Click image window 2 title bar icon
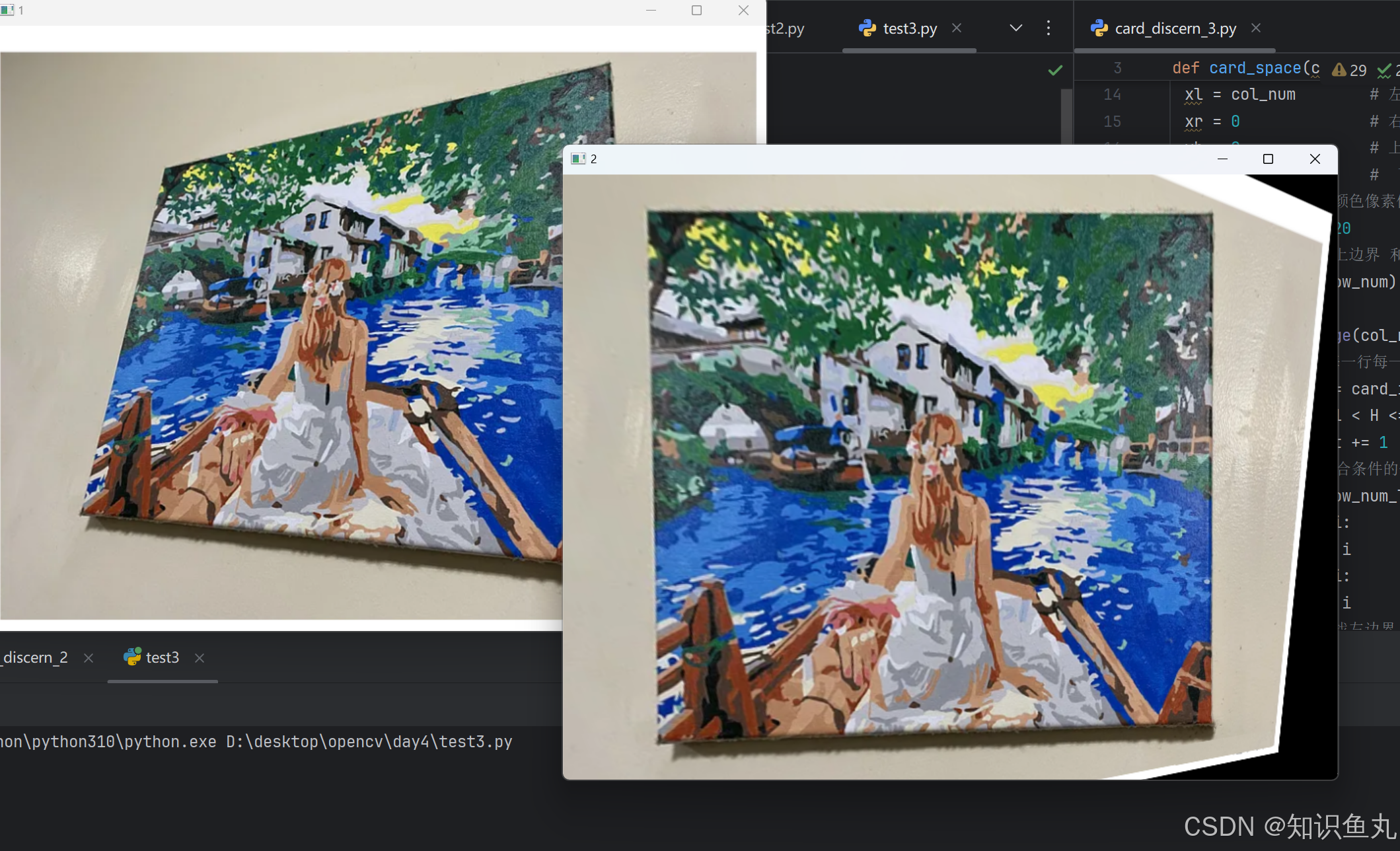The width and height of the screenshot is (1400, 851). click(578, 159)
